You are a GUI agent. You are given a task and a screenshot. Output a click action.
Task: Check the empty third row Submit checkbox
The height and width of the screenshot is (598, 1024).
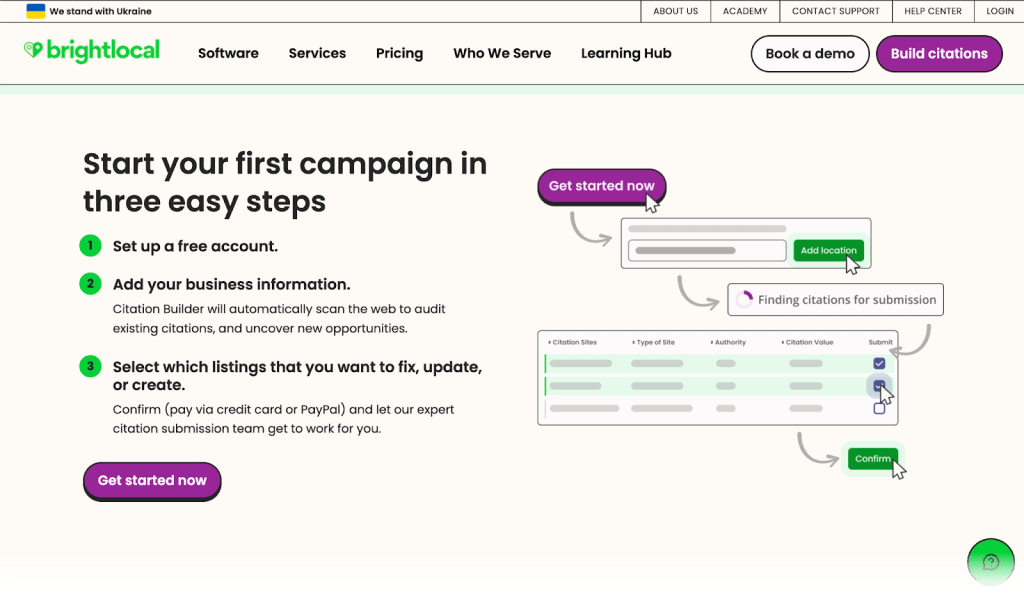pyautogui.click(x=879, y=408)
